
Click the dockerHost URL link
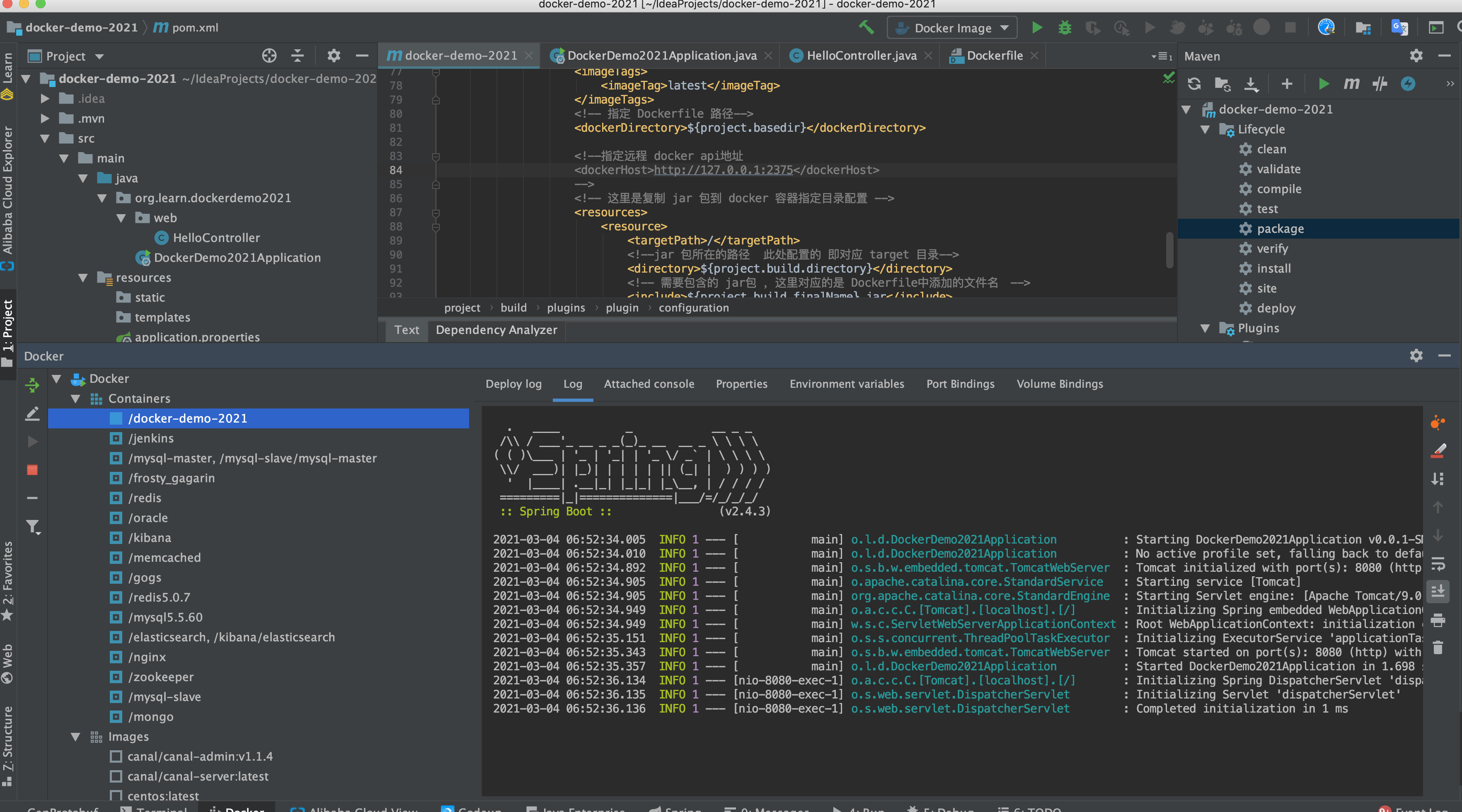click(x=723, y=170)
